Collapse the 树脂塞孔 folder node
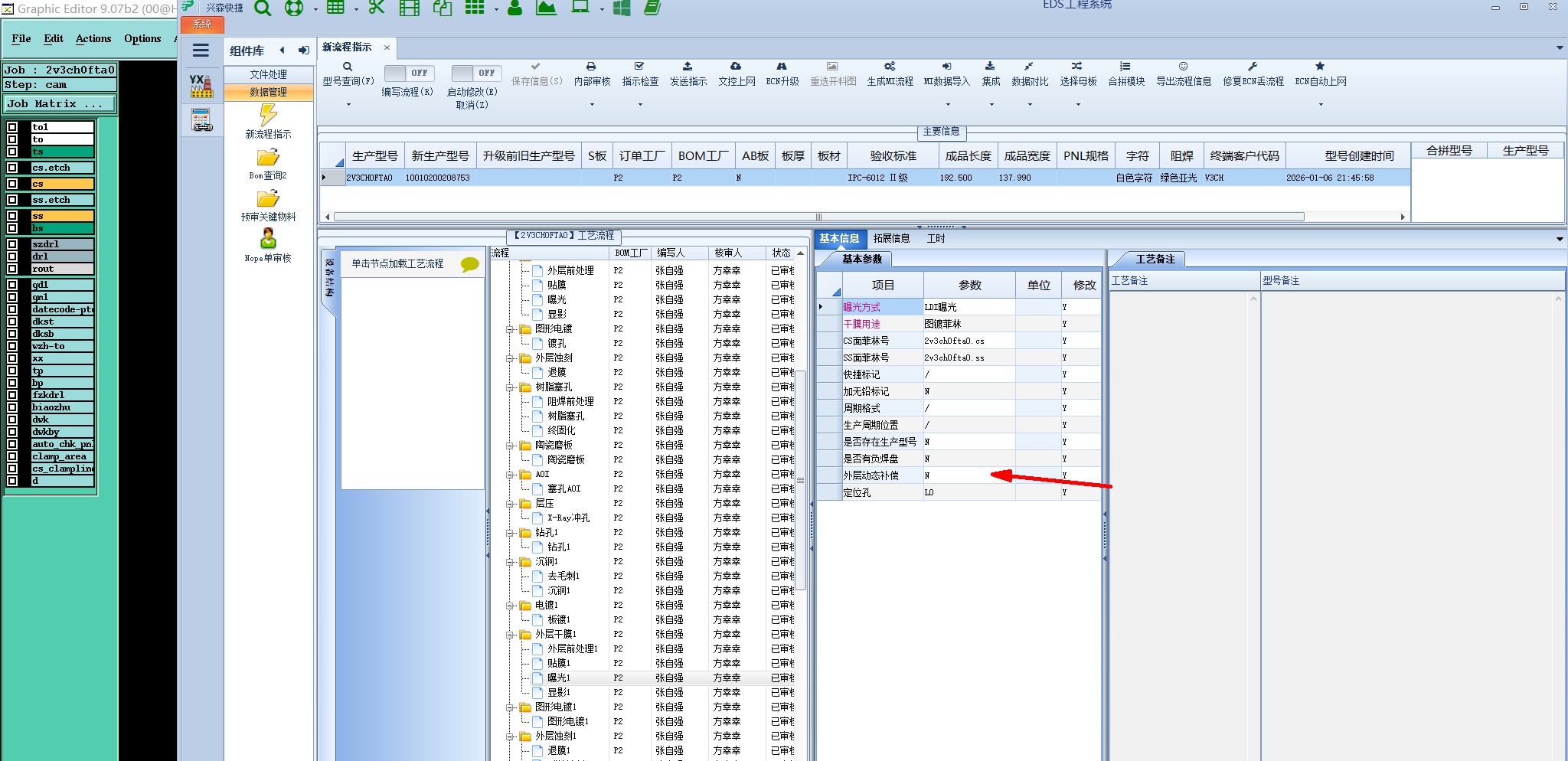Screen dimensions: 1568x761 [510, 387]
